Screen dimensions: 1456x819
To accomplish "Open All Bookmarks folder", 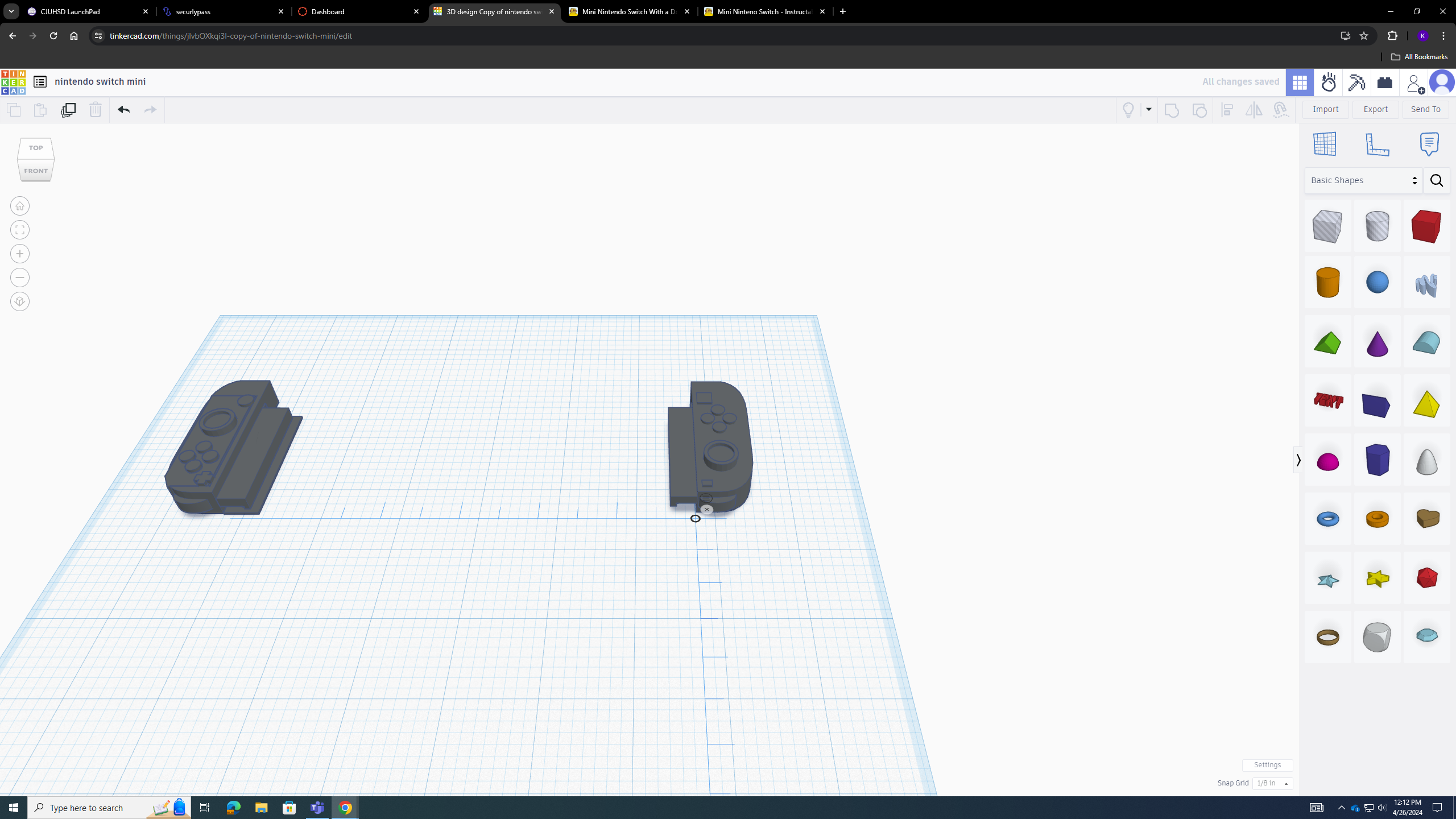I will pos(1419,57).
